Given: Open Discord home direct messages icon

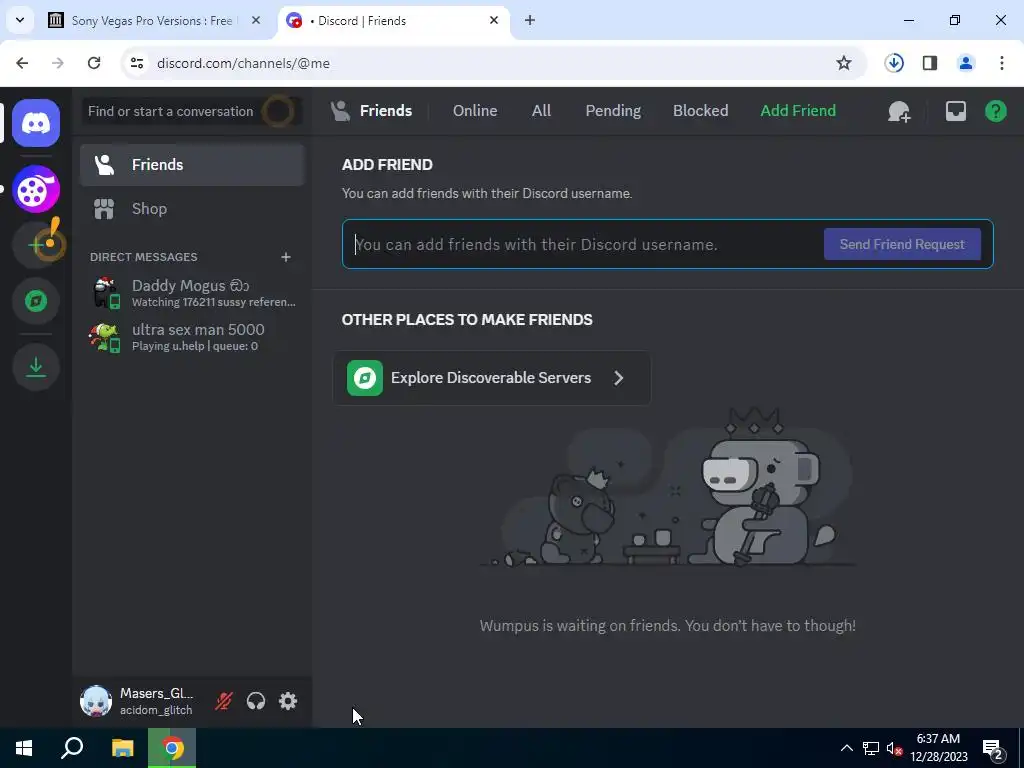Looking at the screenshot, I should 36,123.
